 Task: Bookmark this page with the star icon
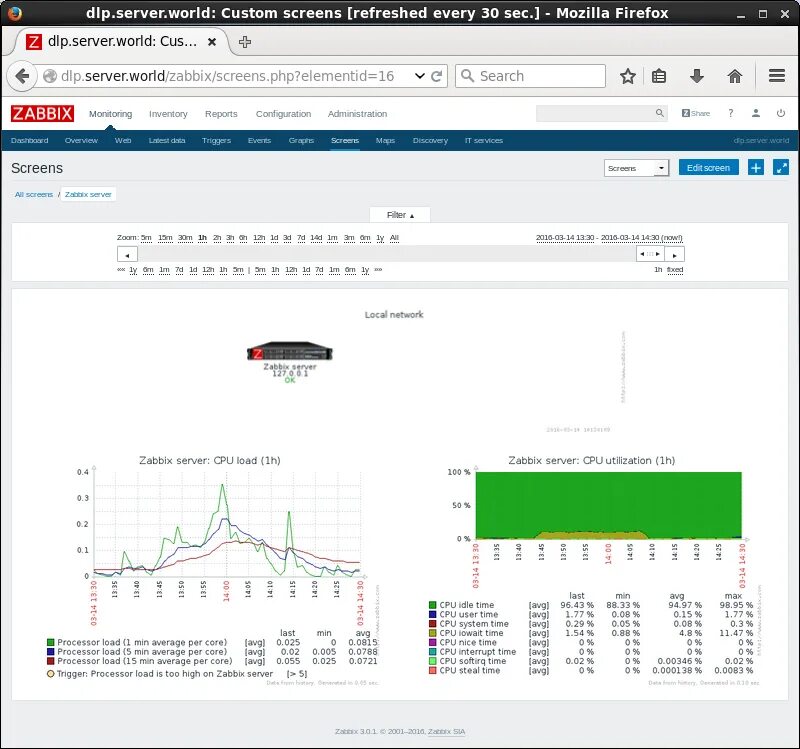[628, 77]
